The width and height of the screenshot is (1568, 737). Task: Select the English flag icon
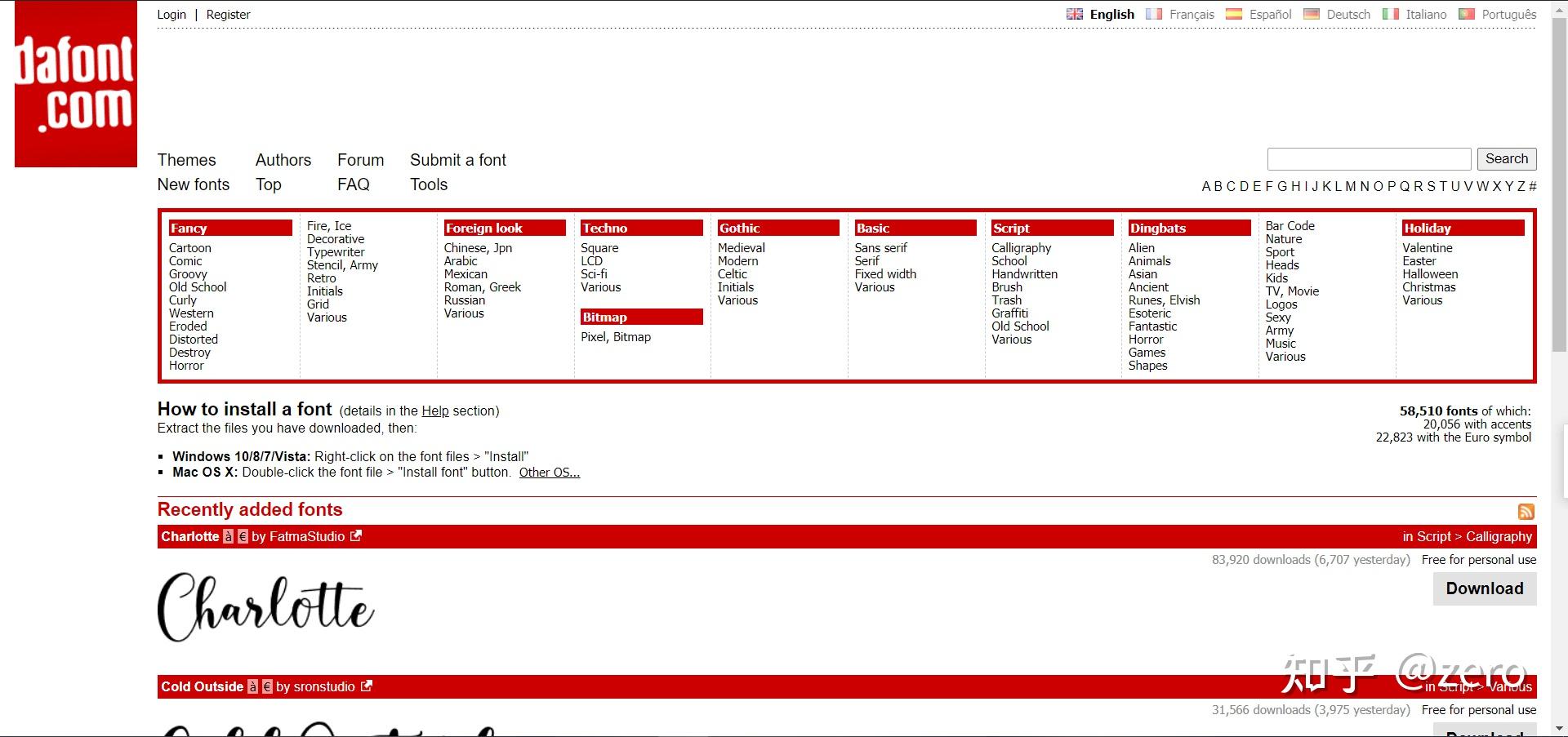[x=1075, y=14]
